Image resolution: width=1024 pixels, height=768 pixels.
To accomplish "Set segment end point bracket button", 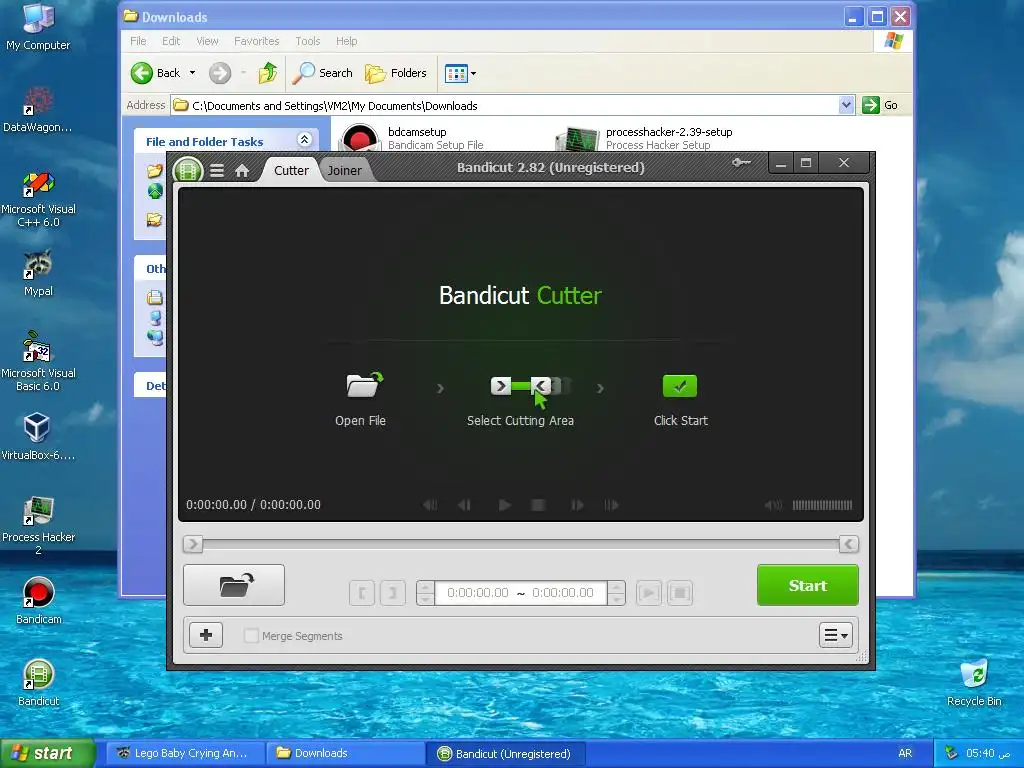I will tap(392, 593).
